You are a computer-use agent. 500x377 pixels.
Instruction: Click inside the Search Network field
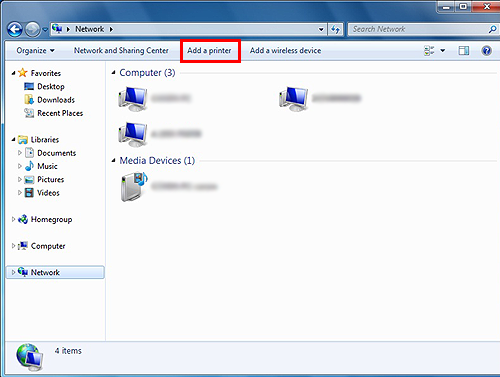pyautogui.click(x=418, y=29)
